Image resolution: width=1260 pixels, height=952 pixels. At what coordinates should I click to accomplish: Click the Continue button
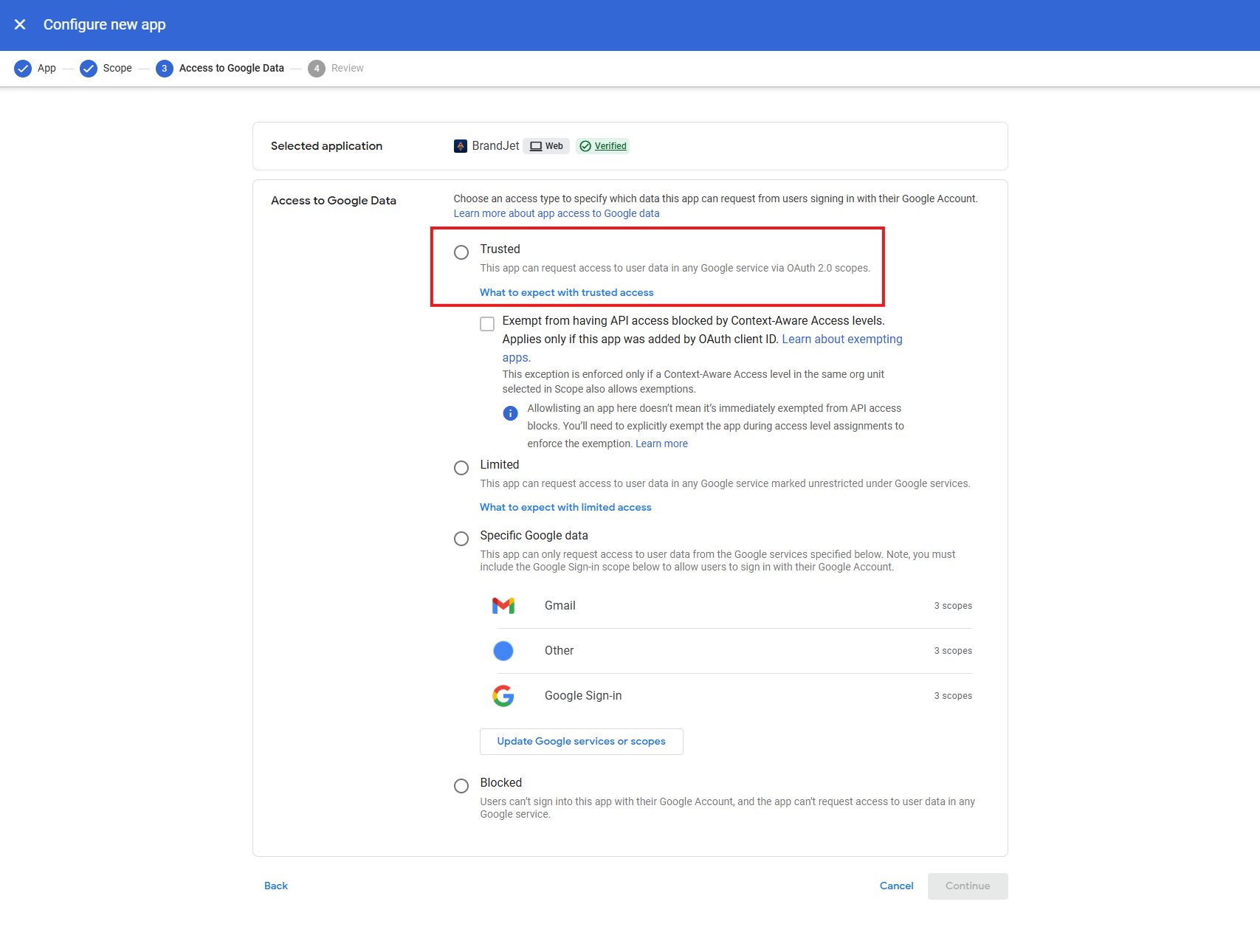(968, 886)
